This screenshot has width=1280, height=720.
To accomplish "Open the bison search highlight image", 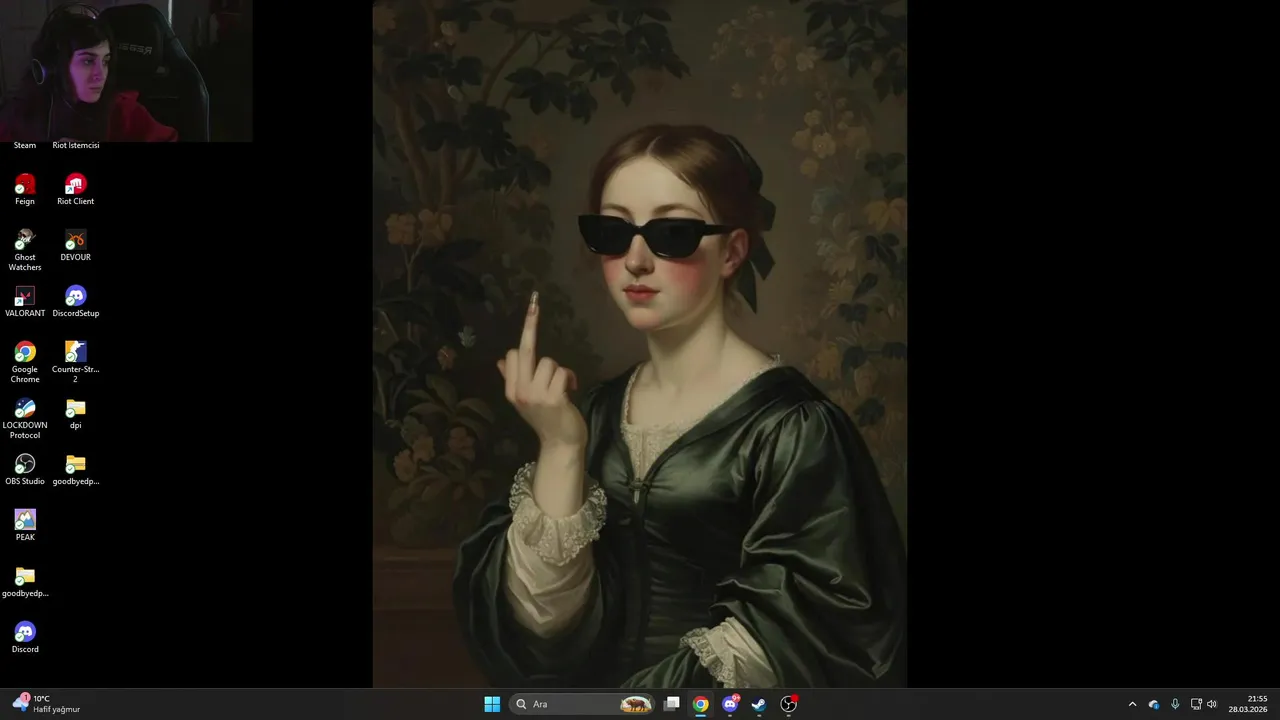I will click(636, 704).
